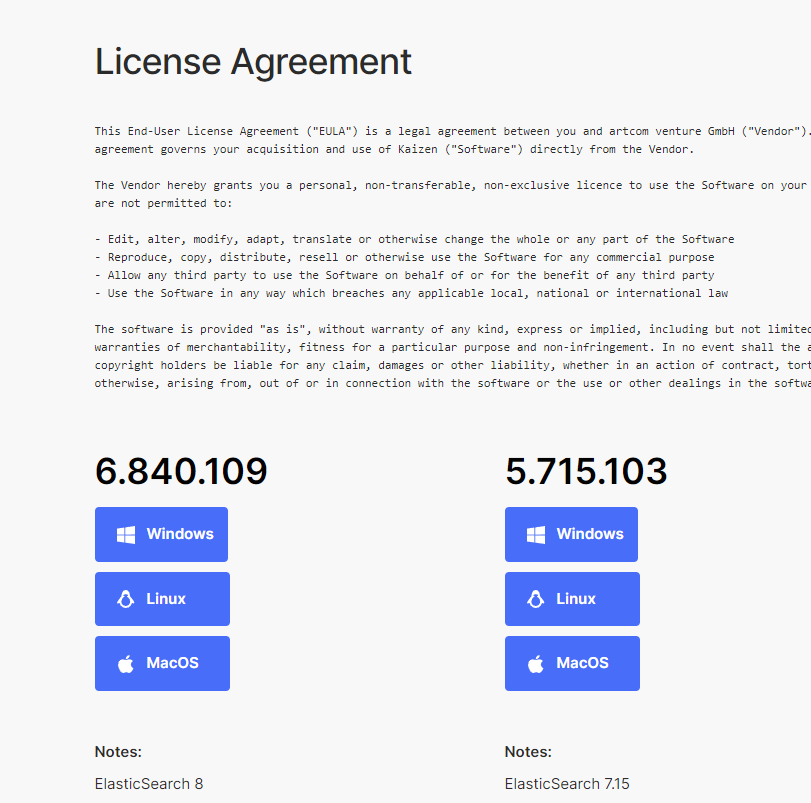Click the line beginning "- Use the Software in any way"

pos(411,293)
